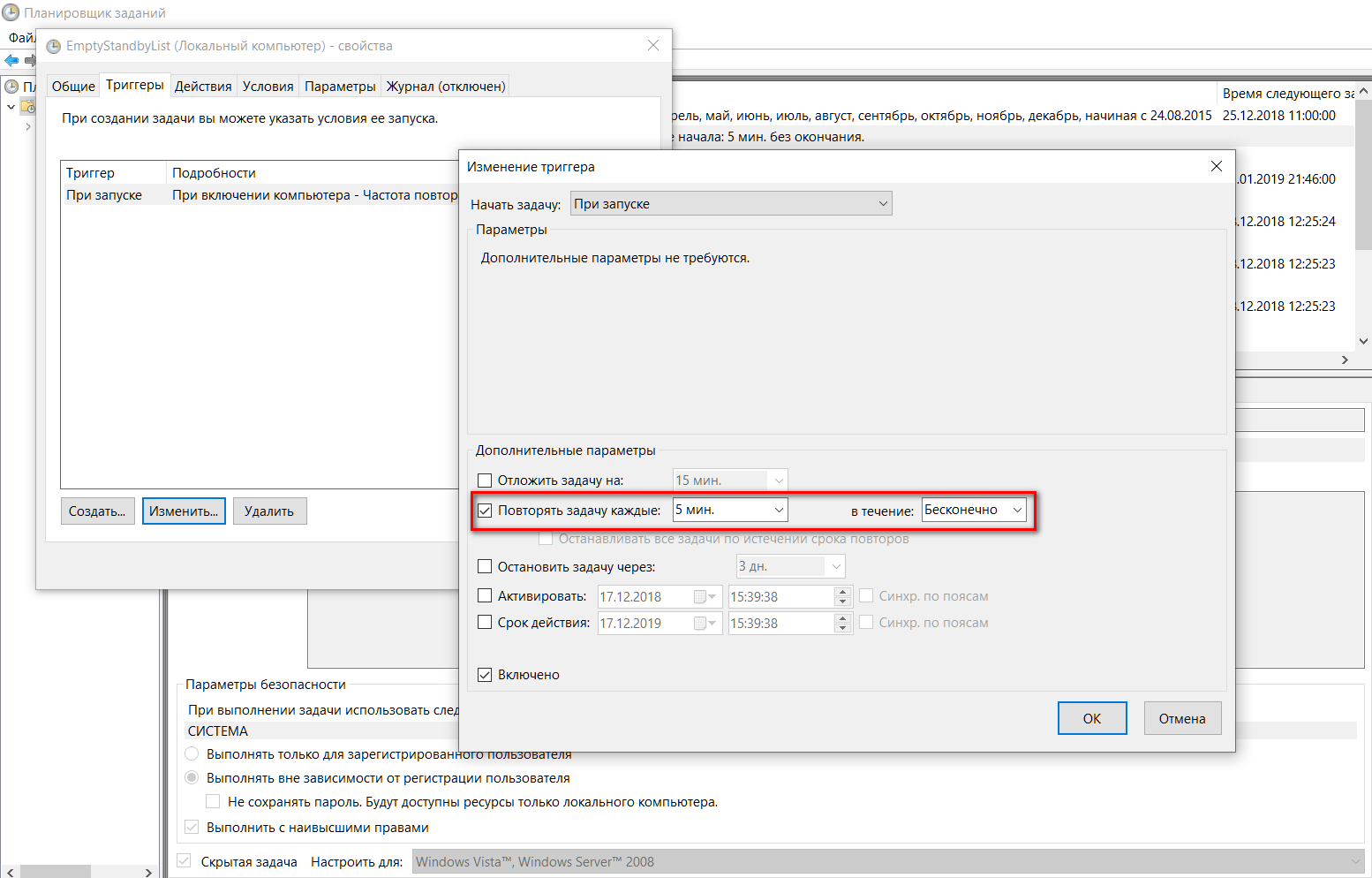1372x878 pixels.
Task: Toggle the Включено checkbox
Action: tap(485, 675)
